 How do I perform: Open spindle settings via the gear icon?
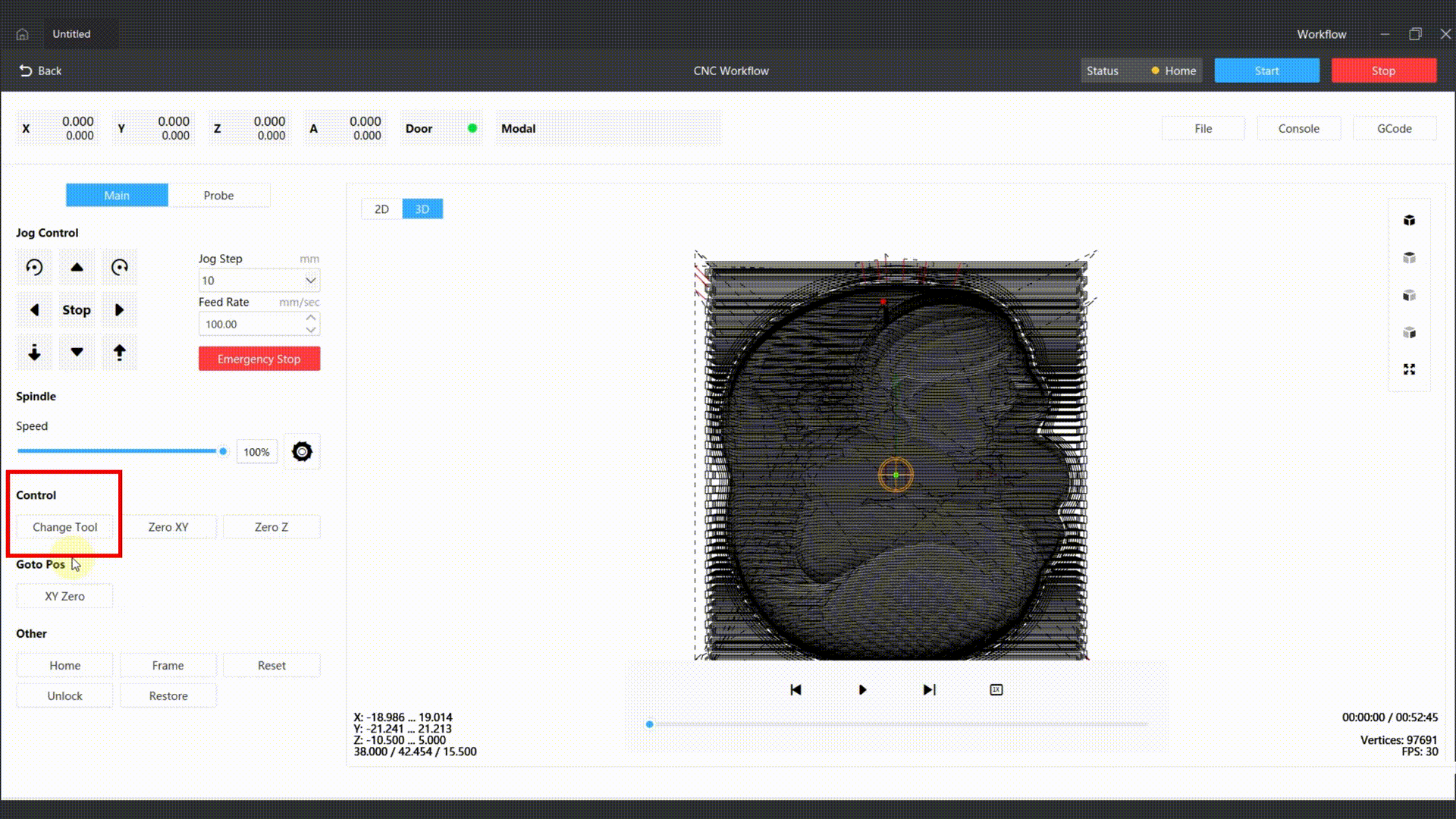pos(302,451)
